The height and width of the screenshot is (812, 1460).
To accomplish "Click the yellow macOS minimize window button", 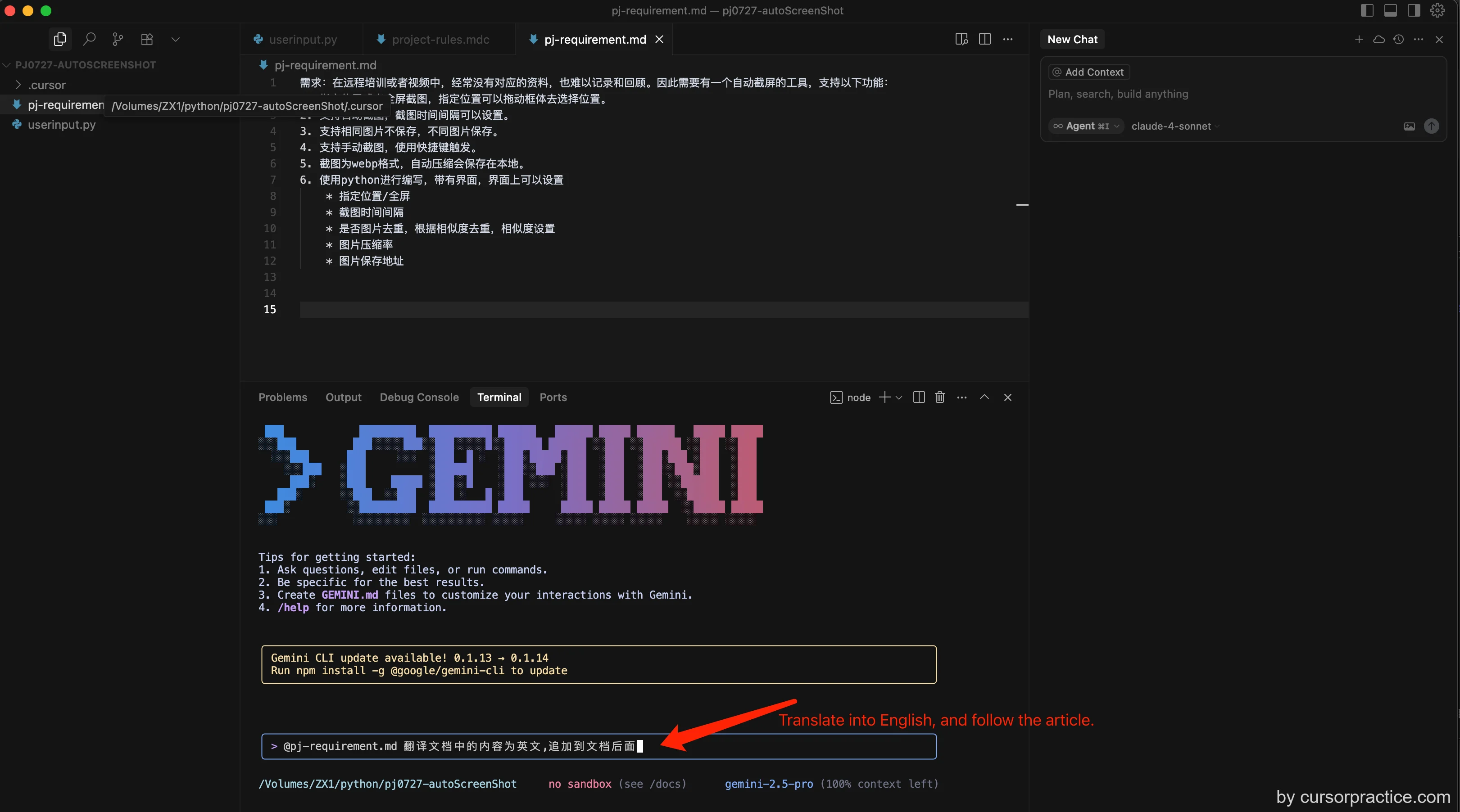I will pos(28,10).
